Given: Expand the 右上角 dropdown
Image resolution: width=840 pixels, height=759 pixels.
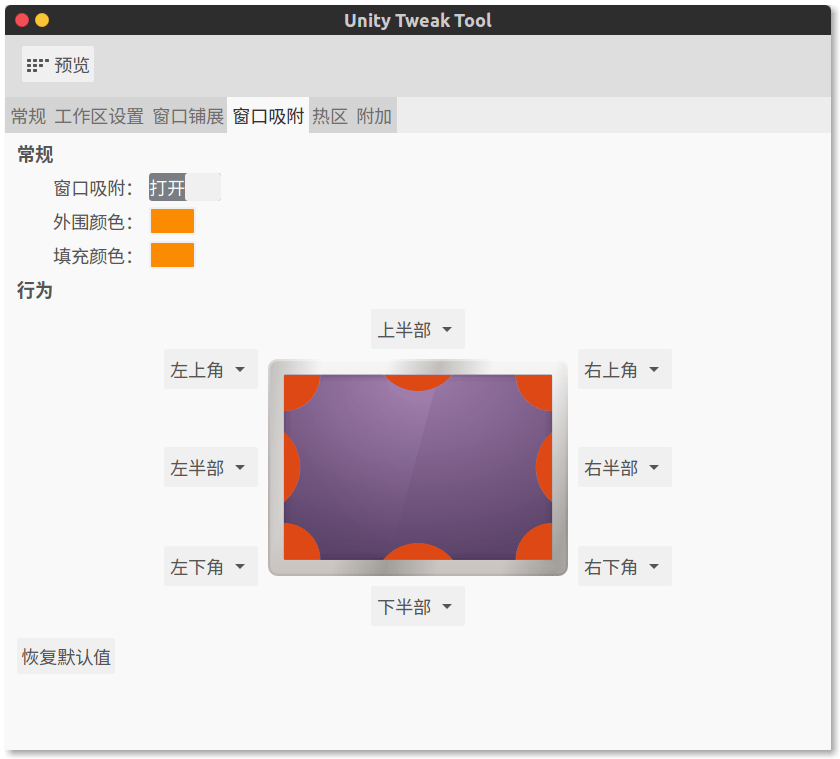Looking at the screenshot, I should click(x=624, y=370).
